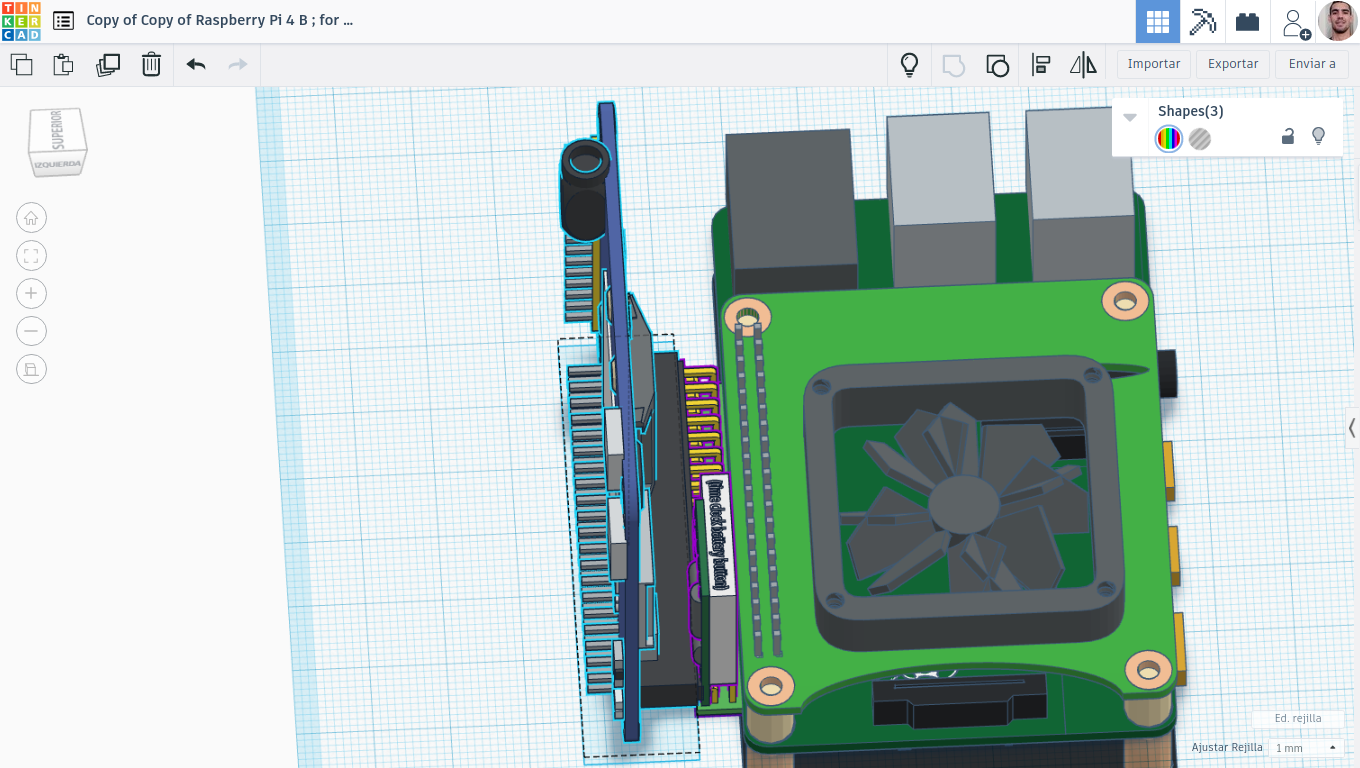Duplicate and repeat selection

107,65
